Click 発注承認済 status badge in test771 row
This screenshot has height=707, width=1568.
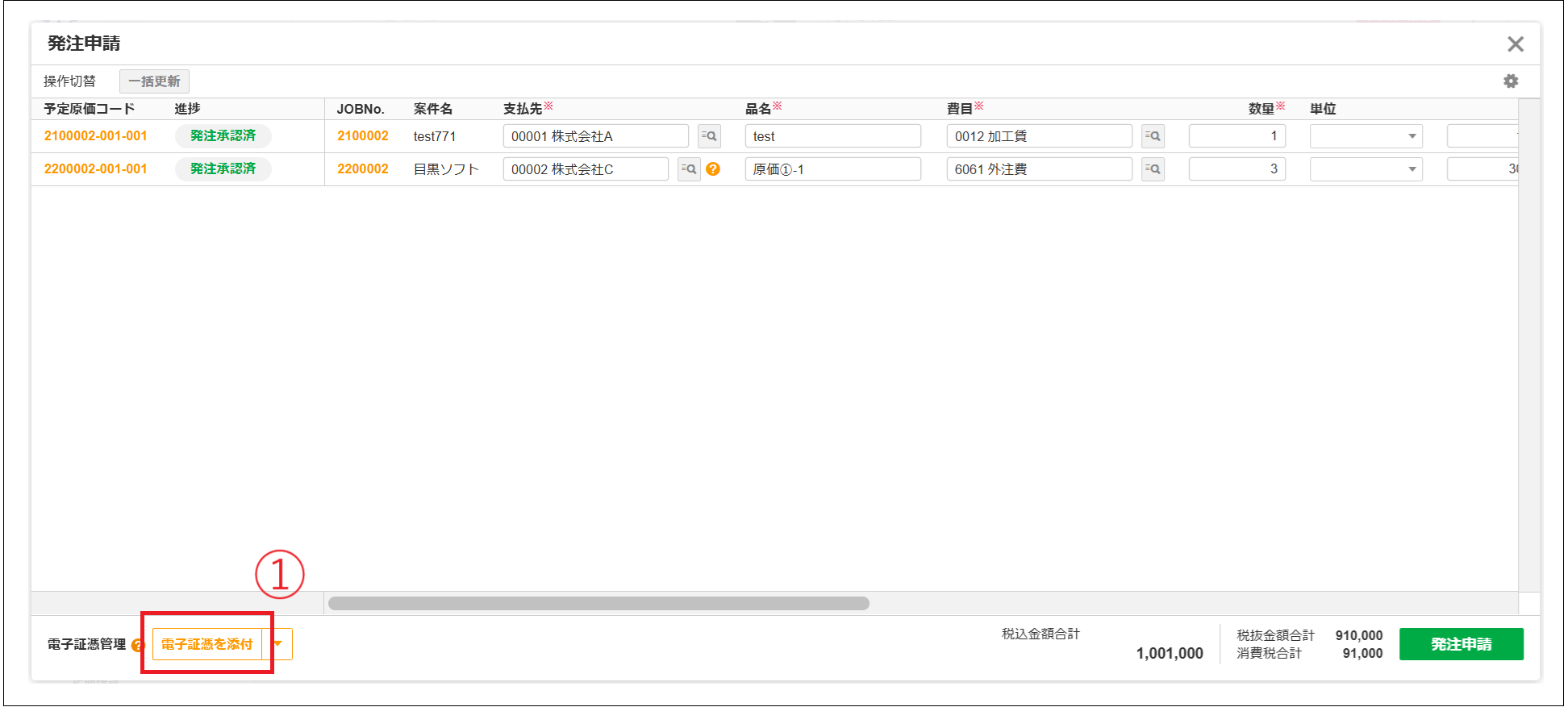[223, 136]
